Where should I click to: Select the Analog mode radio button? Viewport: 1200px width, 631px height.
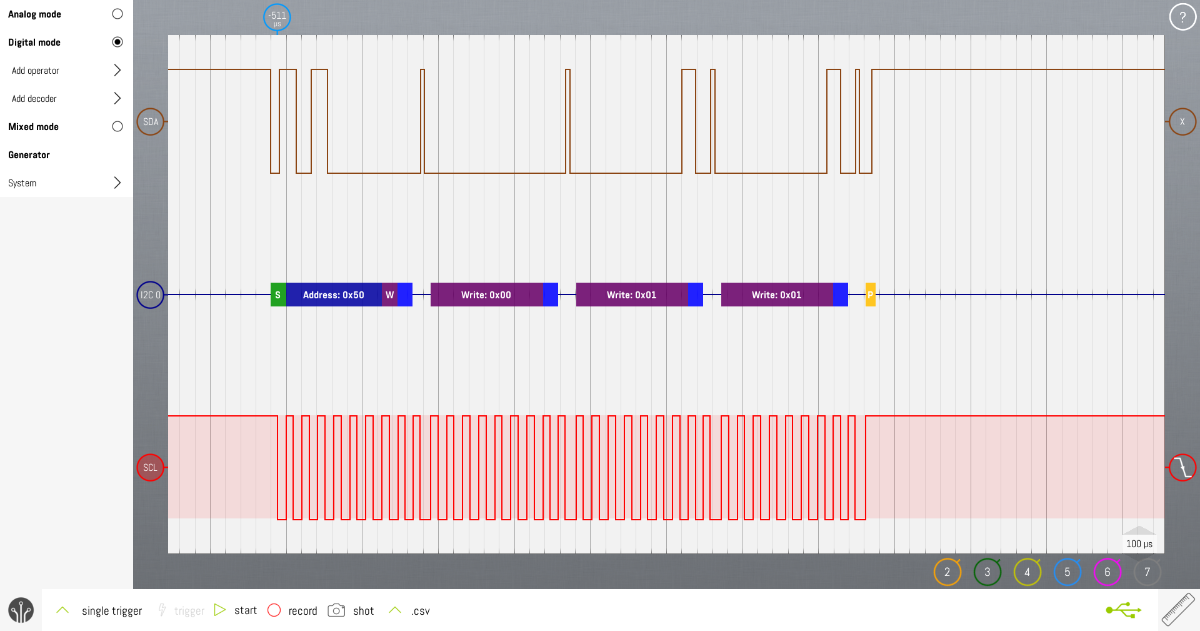(x=117, y=14)
